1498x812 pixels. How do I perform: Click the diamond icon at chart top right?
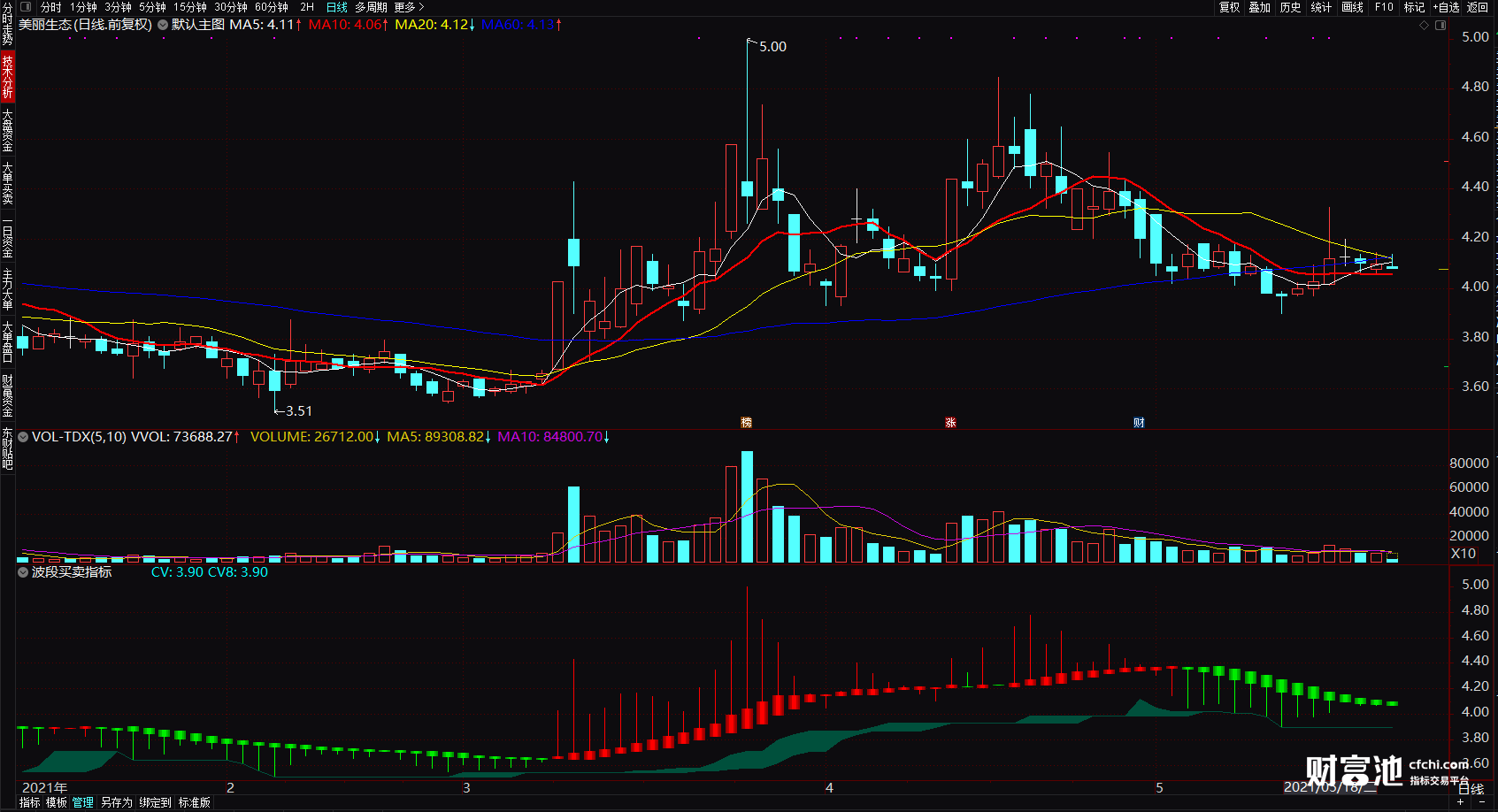click(x=1425, y=25)
